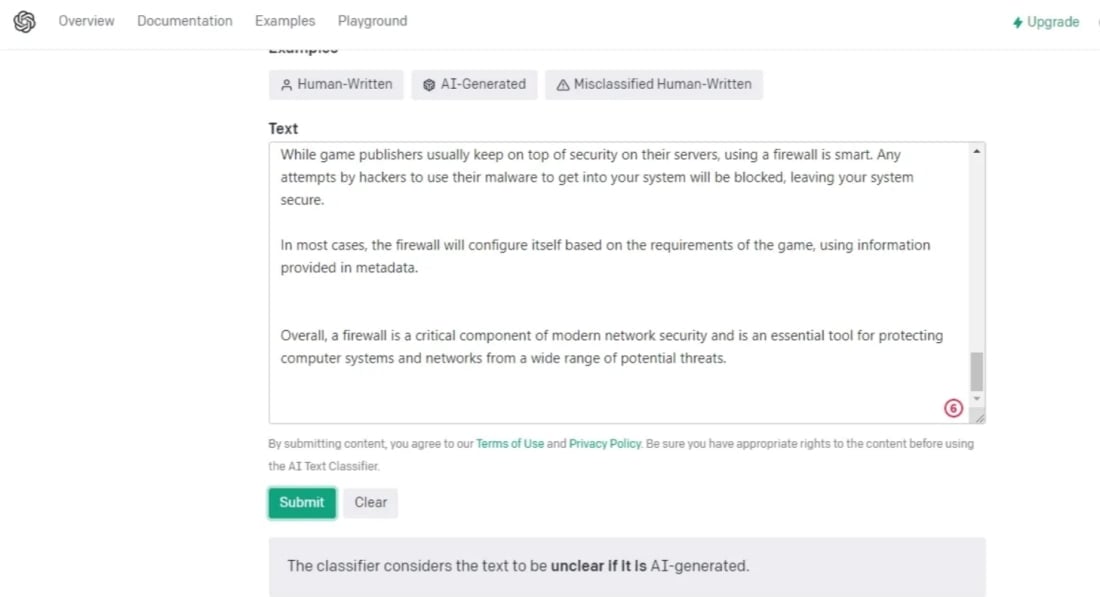Open the Terms of Use link
The height and width of the screenshot is (597, 1100).
pyautogui.click(x=510, y=443)
